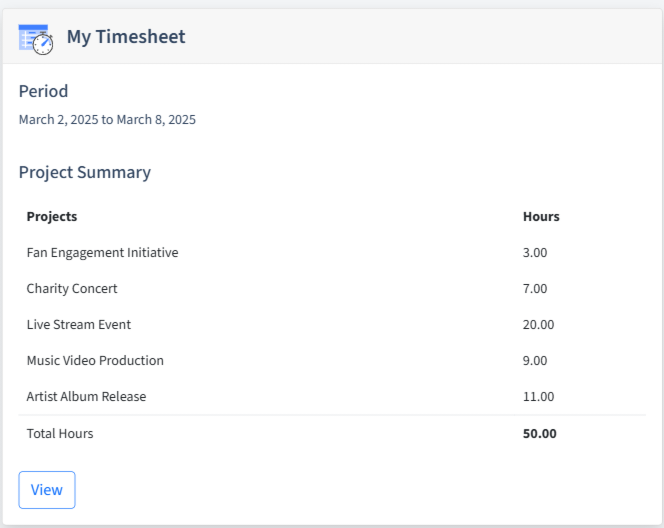The height and width of the screenshot is (528, 664).
Task: Click the 7.00 hours value
Action: coord(535,288)
